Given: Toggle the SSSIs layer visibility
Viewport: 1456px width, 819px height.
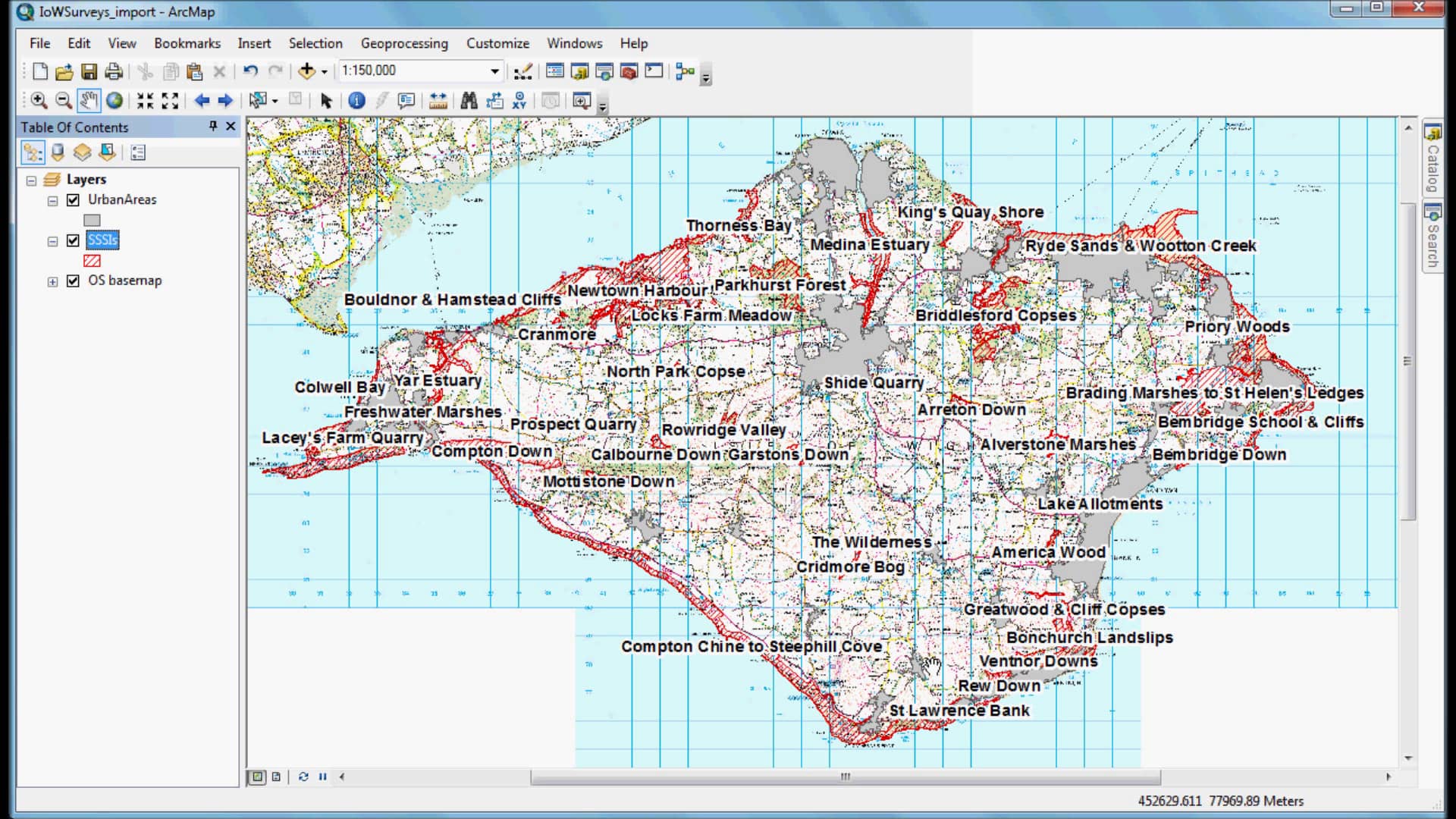Looking at the screenshot, I should [73, 240].
